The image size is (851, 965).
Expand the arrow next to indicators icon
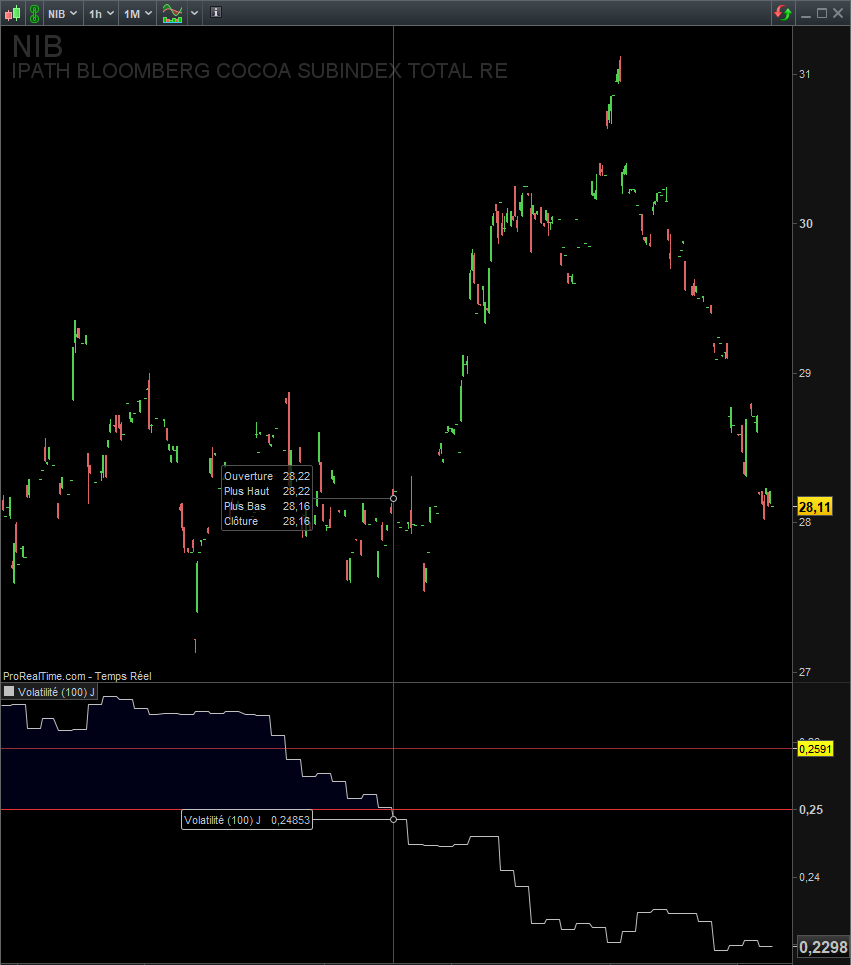(194, 13)
